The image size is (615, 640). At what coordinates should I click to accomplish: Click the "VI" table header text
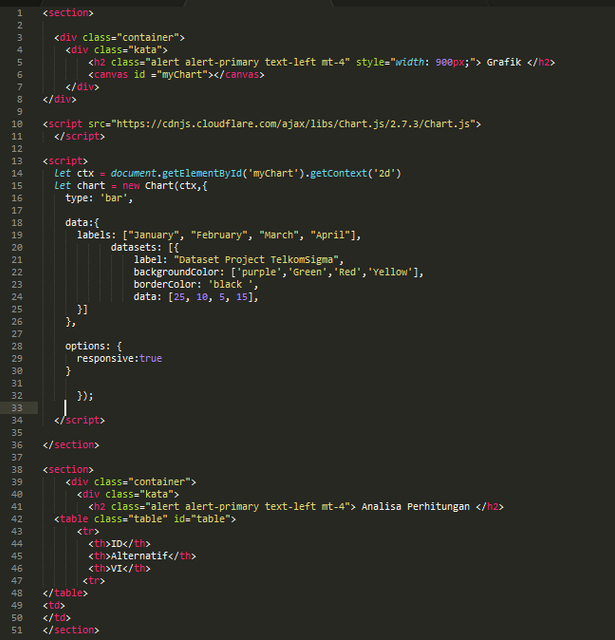pyautogui.click(x=117, y=568)
